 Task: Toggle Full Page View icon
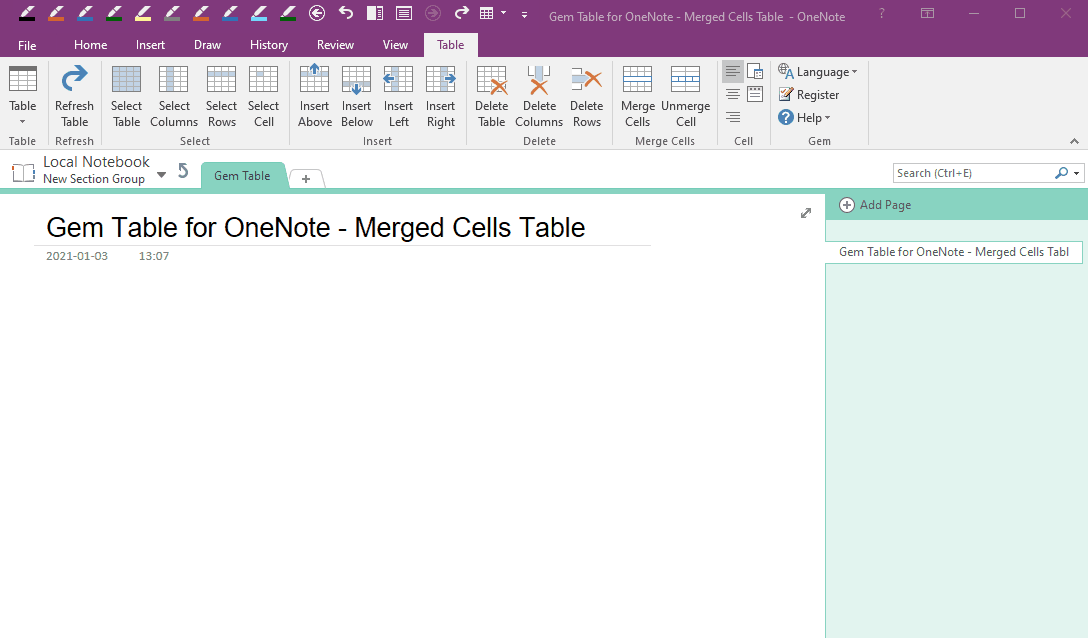(404, 13)
